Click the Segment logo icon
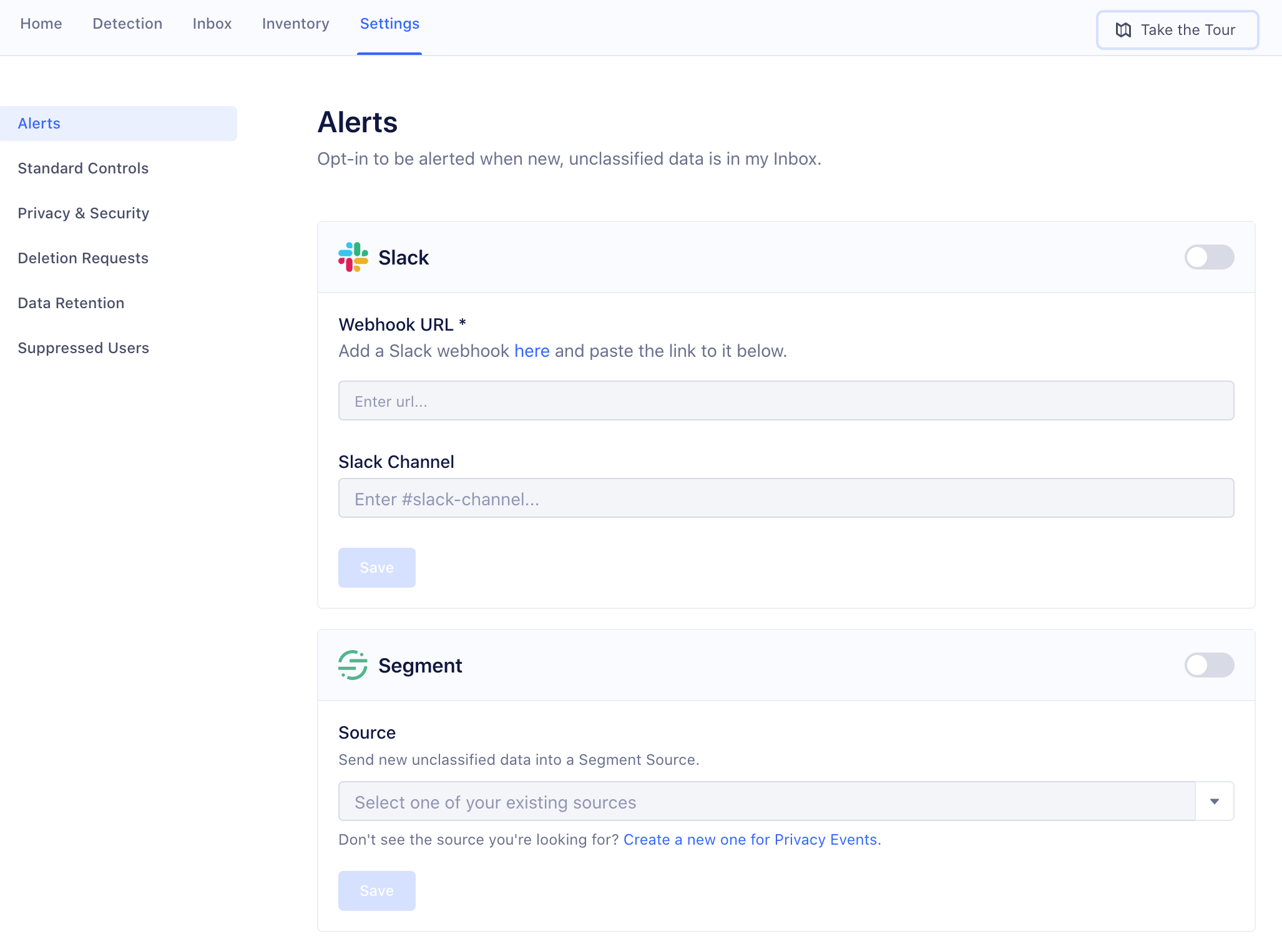Viewport: 1282px width, 952px height. coord(353,665)
